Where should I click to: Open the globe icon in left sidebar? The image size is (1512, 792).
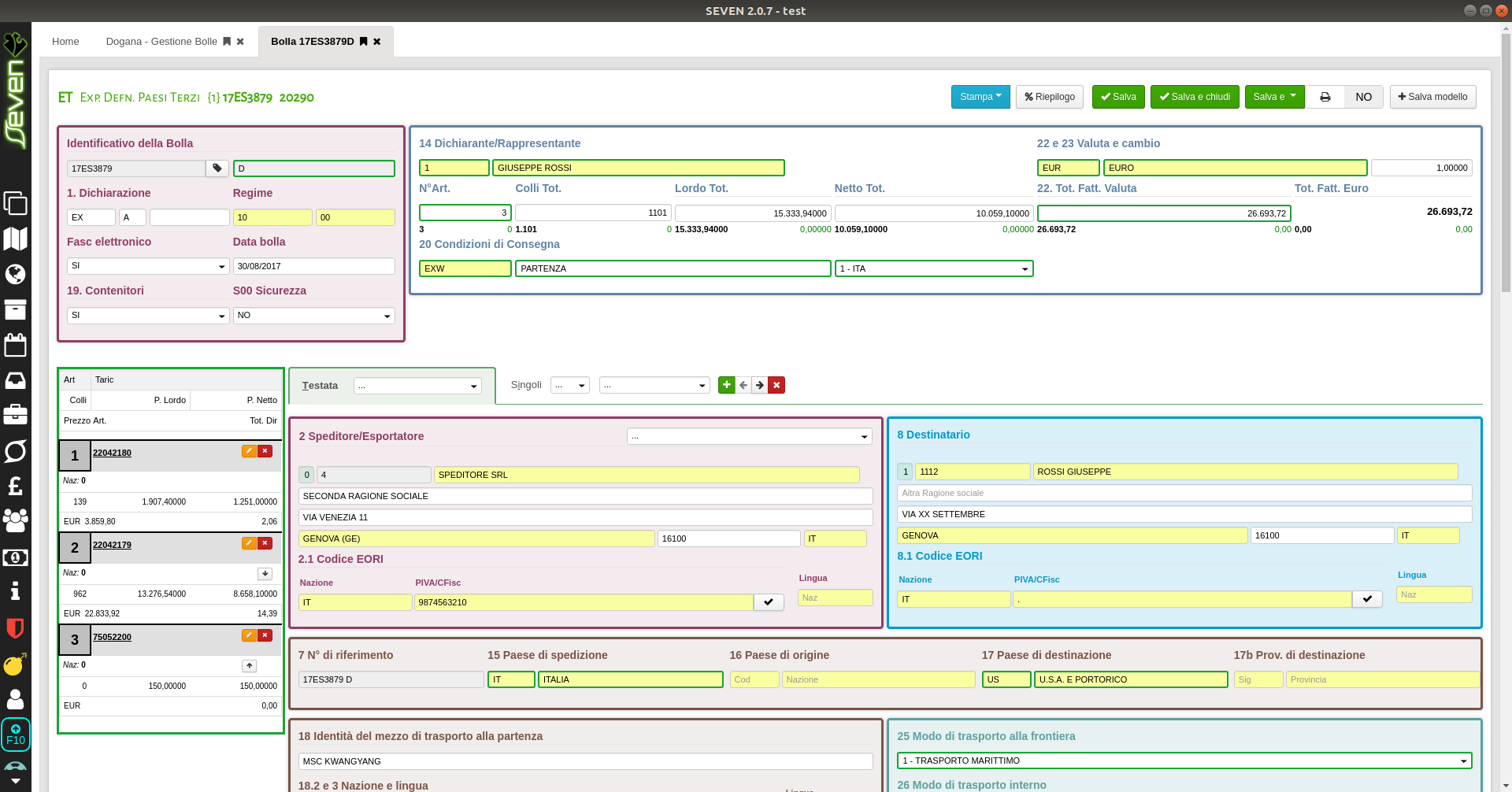[15, 274]
